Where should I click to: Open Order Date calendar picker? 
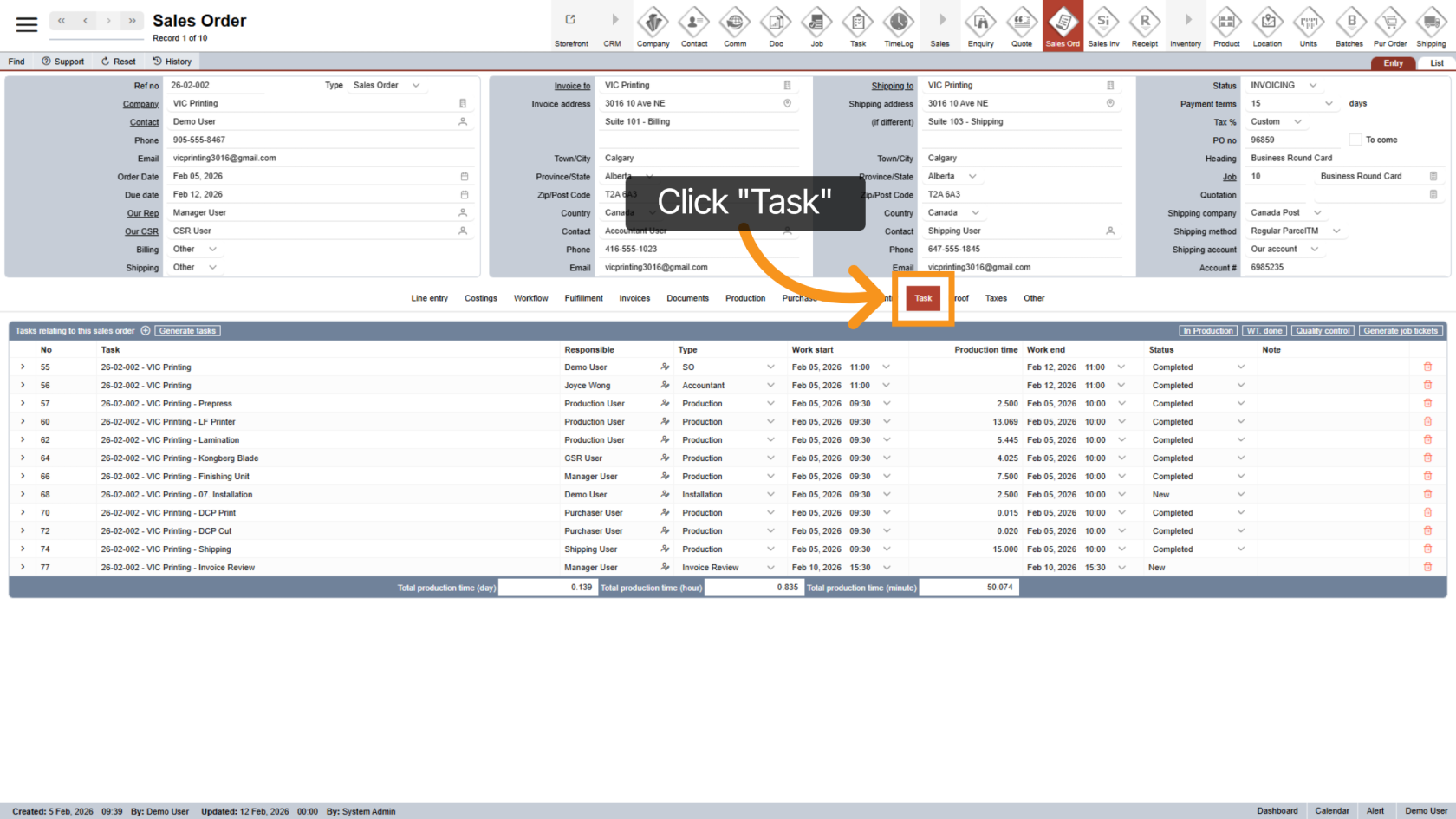[464, 177]
